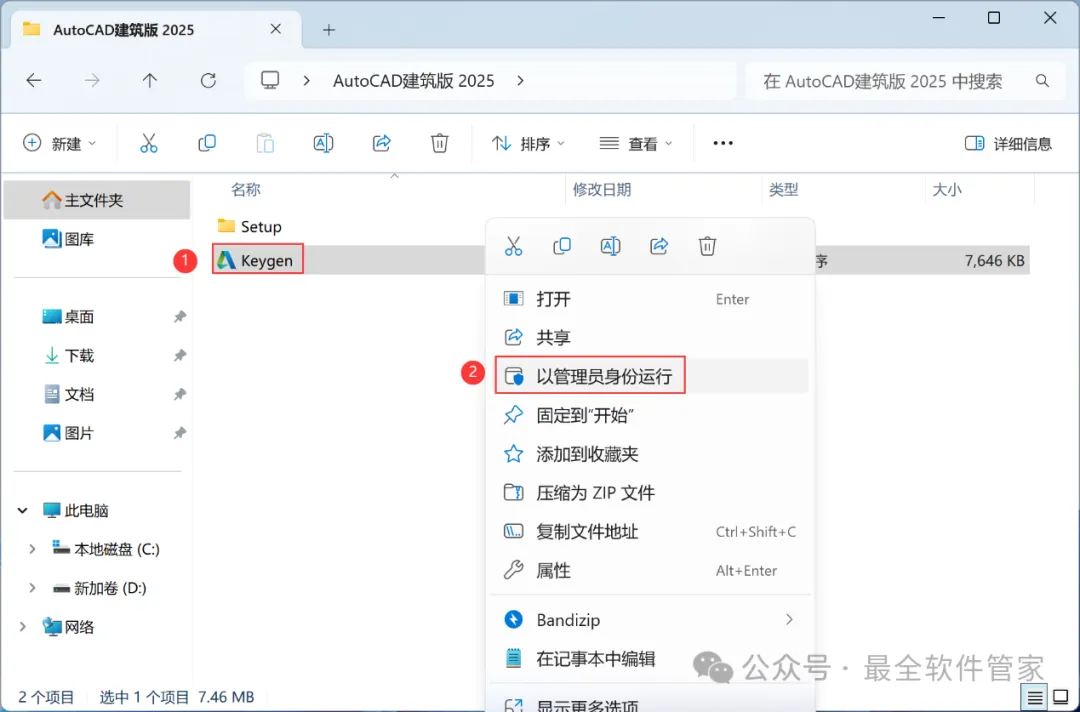Click the Share icon in the context menu
This screenshot has width=1080, height=712.
click(x=659, y=246)
